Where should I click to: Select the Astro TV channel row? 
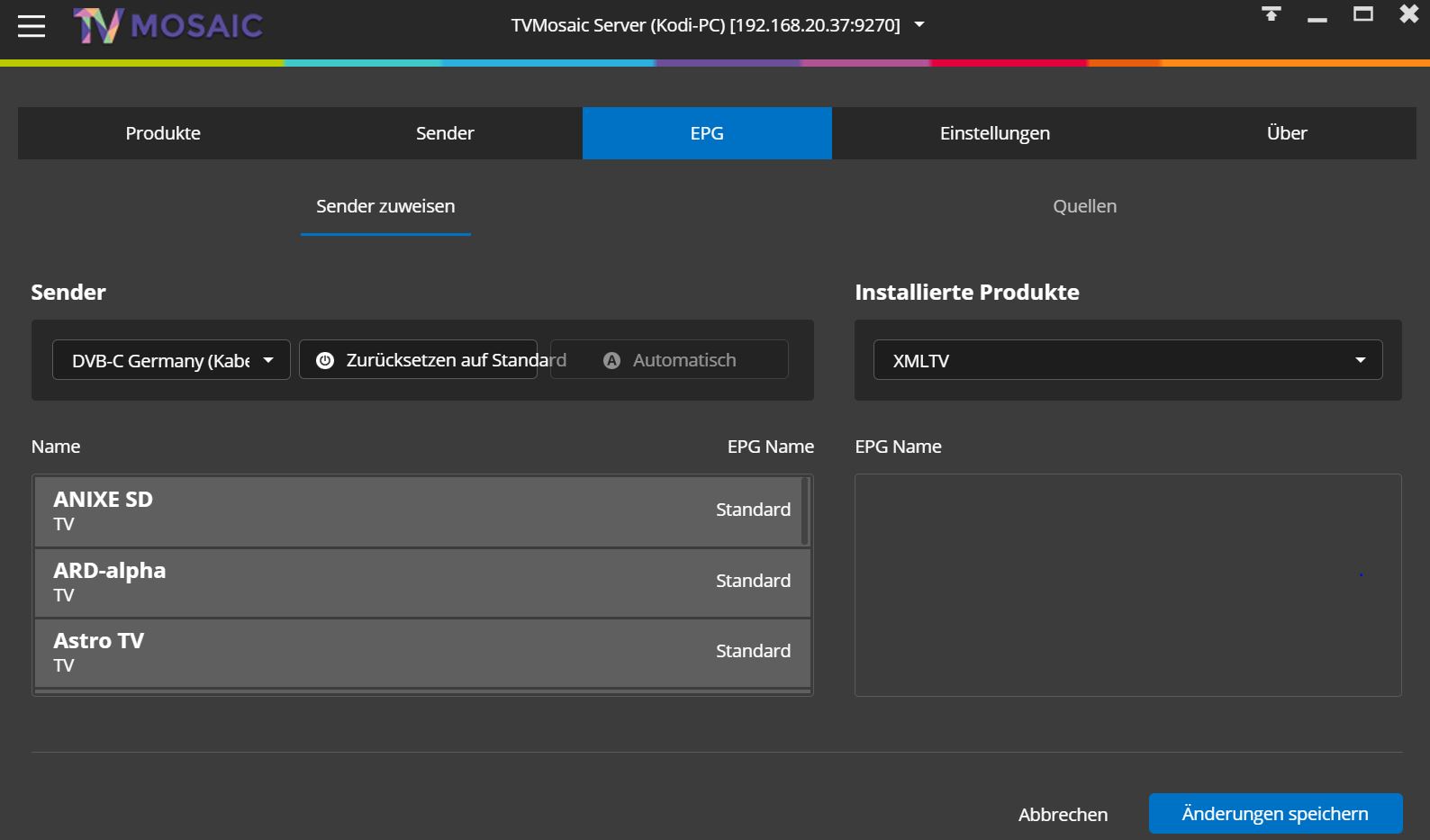coord(422,653)
